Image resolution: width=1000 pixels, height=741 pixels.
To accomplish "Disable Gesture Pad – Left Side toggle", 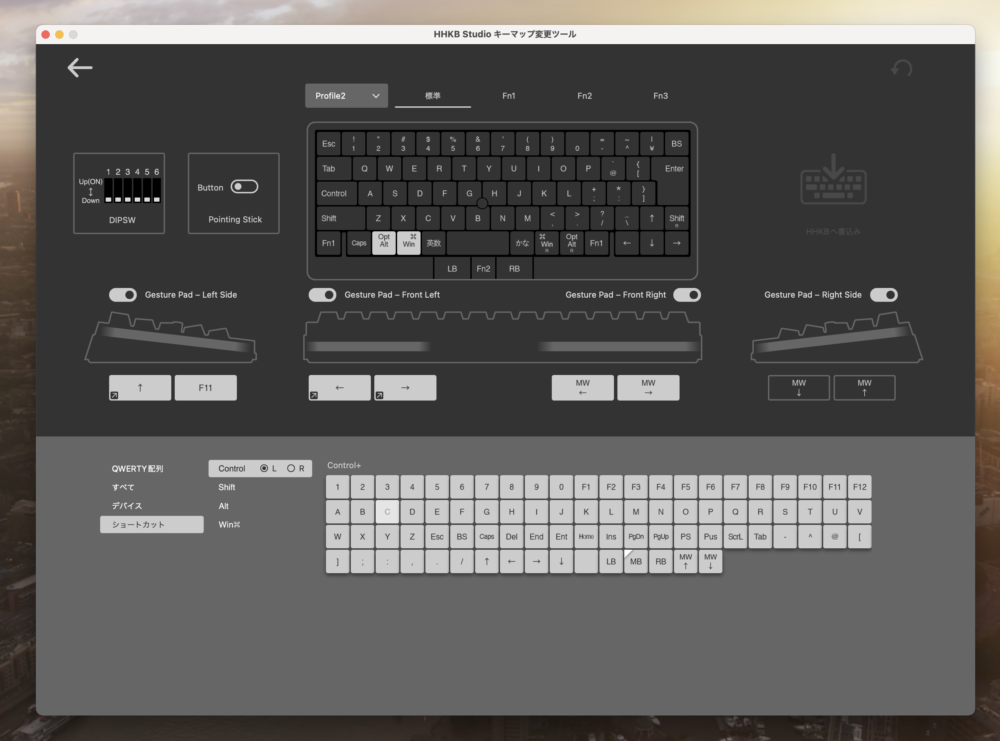I will click(123, 295).
